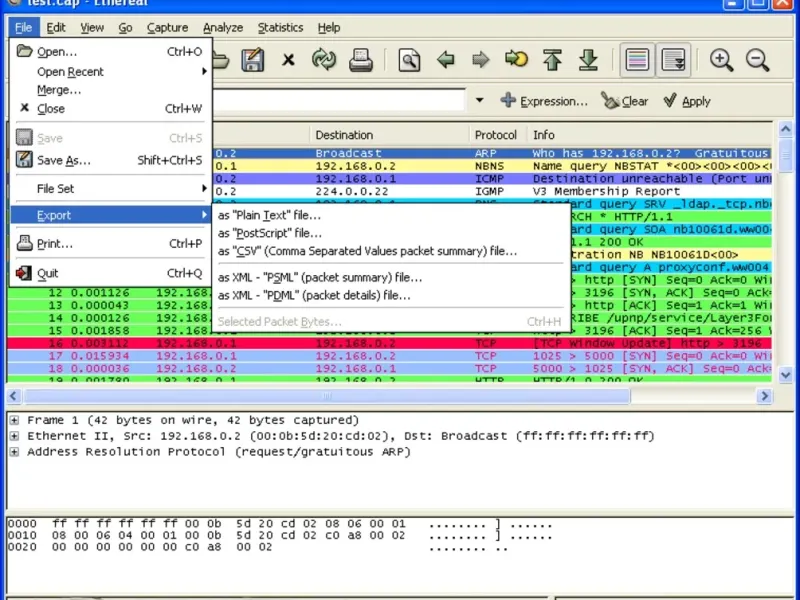Click the find packet magnifier icon
The height and width of the screenshot is (600, 800).
(409, 60)
